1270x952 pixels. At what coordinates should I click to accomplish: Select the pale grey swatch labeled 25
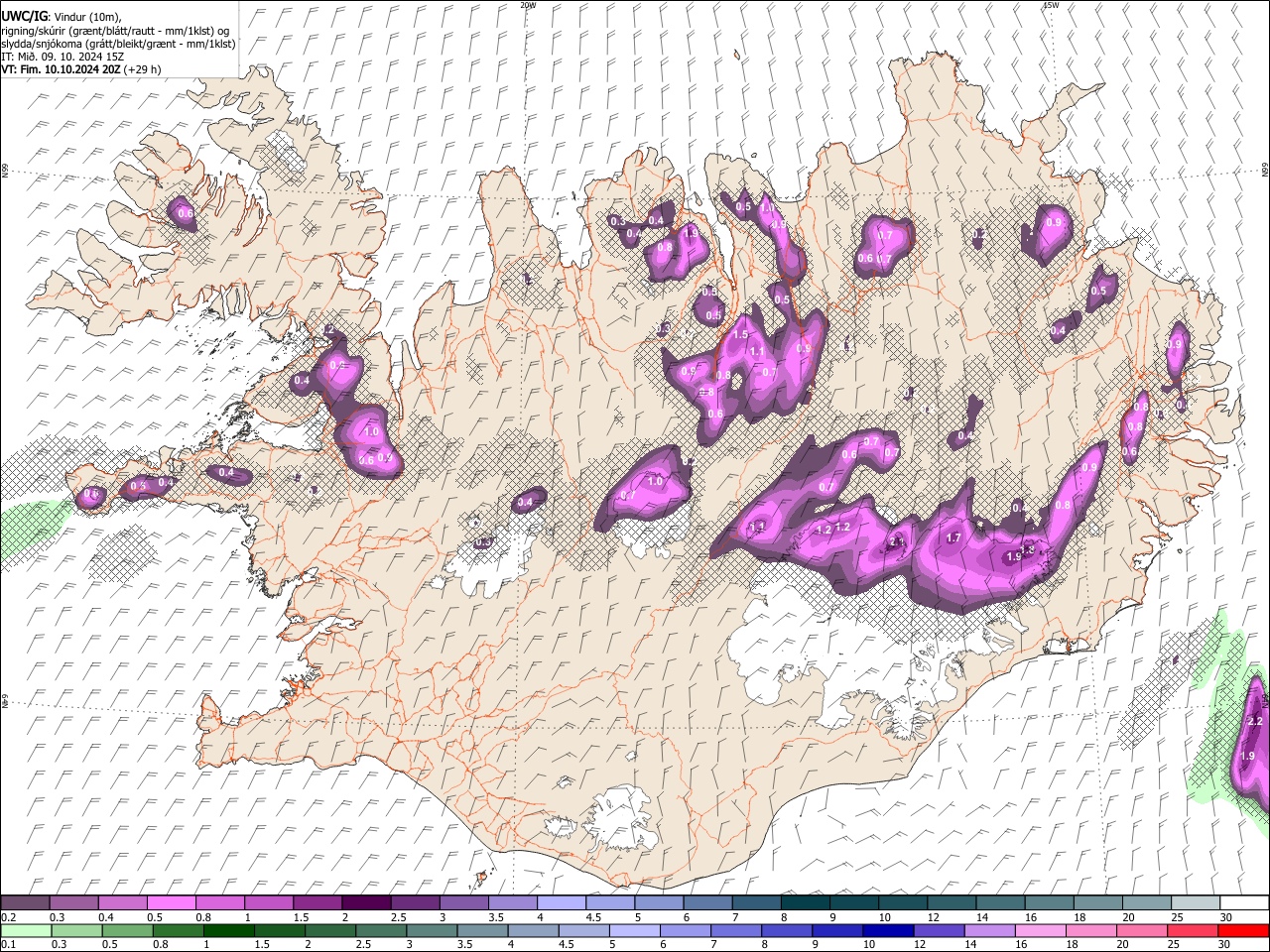tap(1195, 903)
